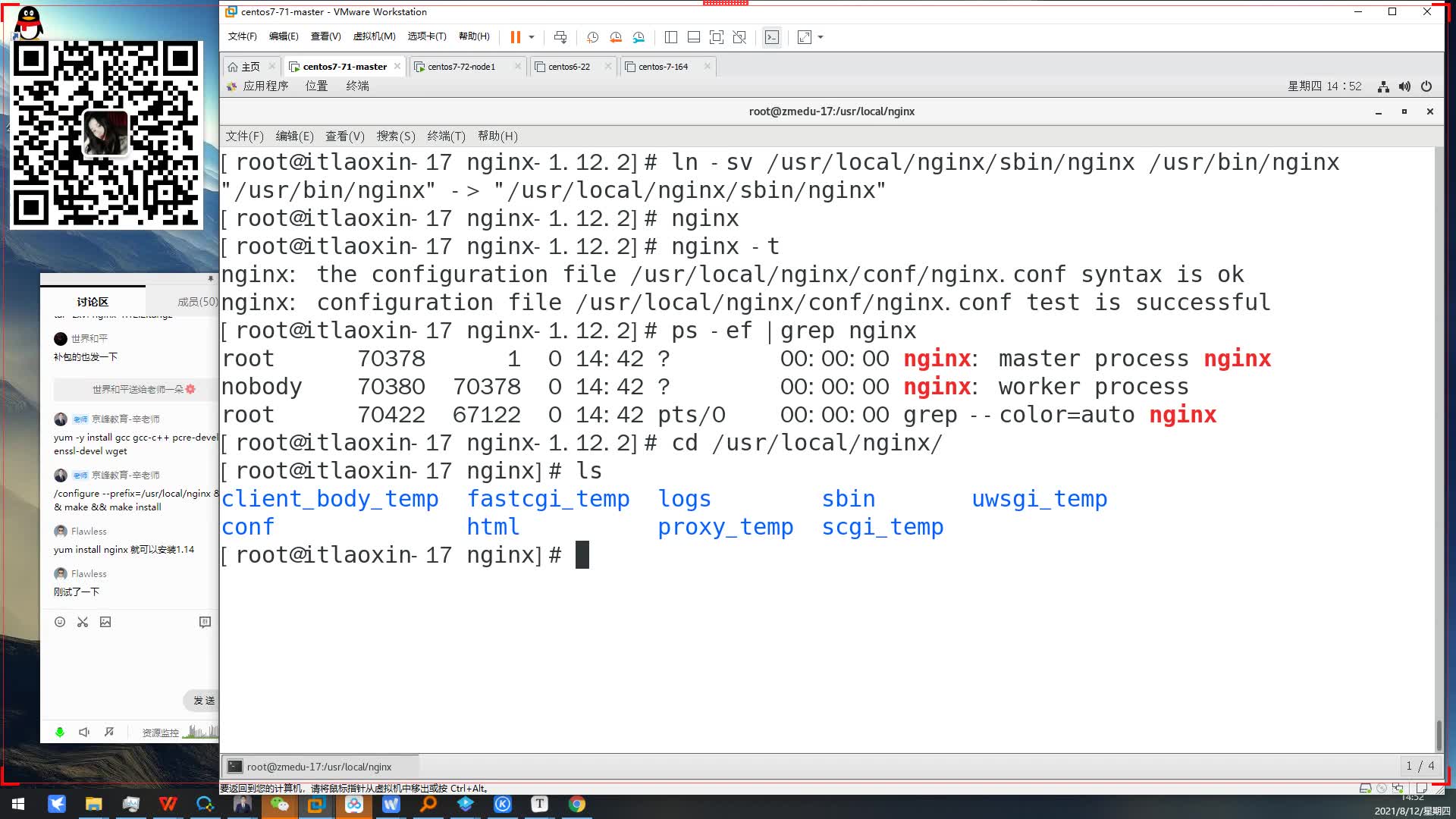
Task: Click the QR code image on desktop
Action: click(106, 134)
